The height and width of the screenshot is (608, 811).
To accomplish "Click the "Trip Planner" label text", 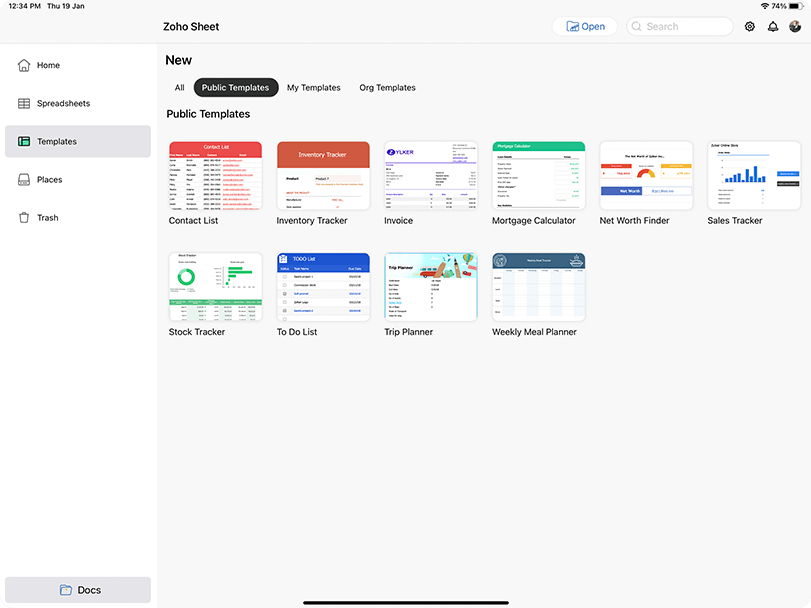I will pos(409,332).
